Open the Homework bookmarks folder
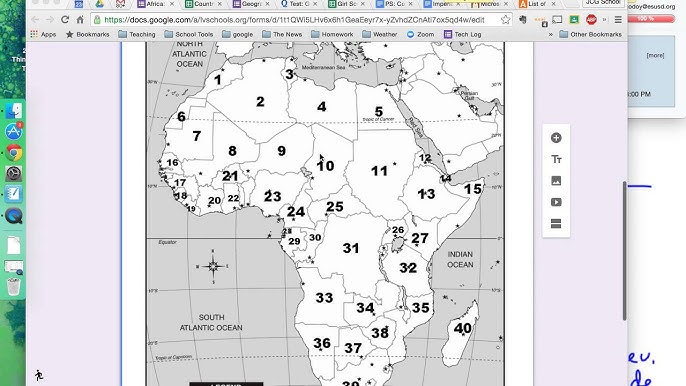This screenshot has width=686, height=386. [x=332, y=34]
